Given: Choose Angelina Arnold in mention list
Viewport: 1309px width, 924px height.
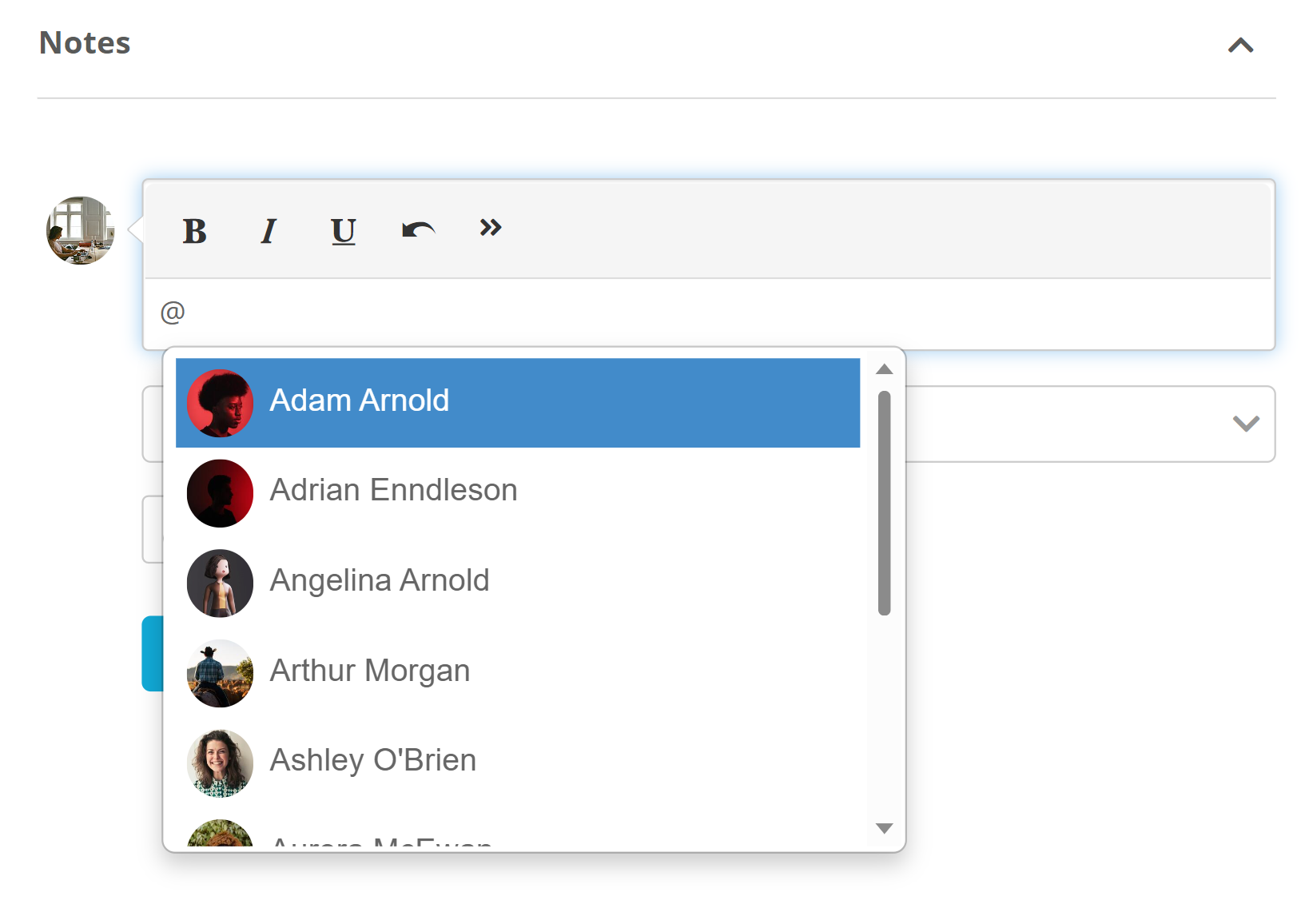Looking at the screenshot, I should point(518,583).
